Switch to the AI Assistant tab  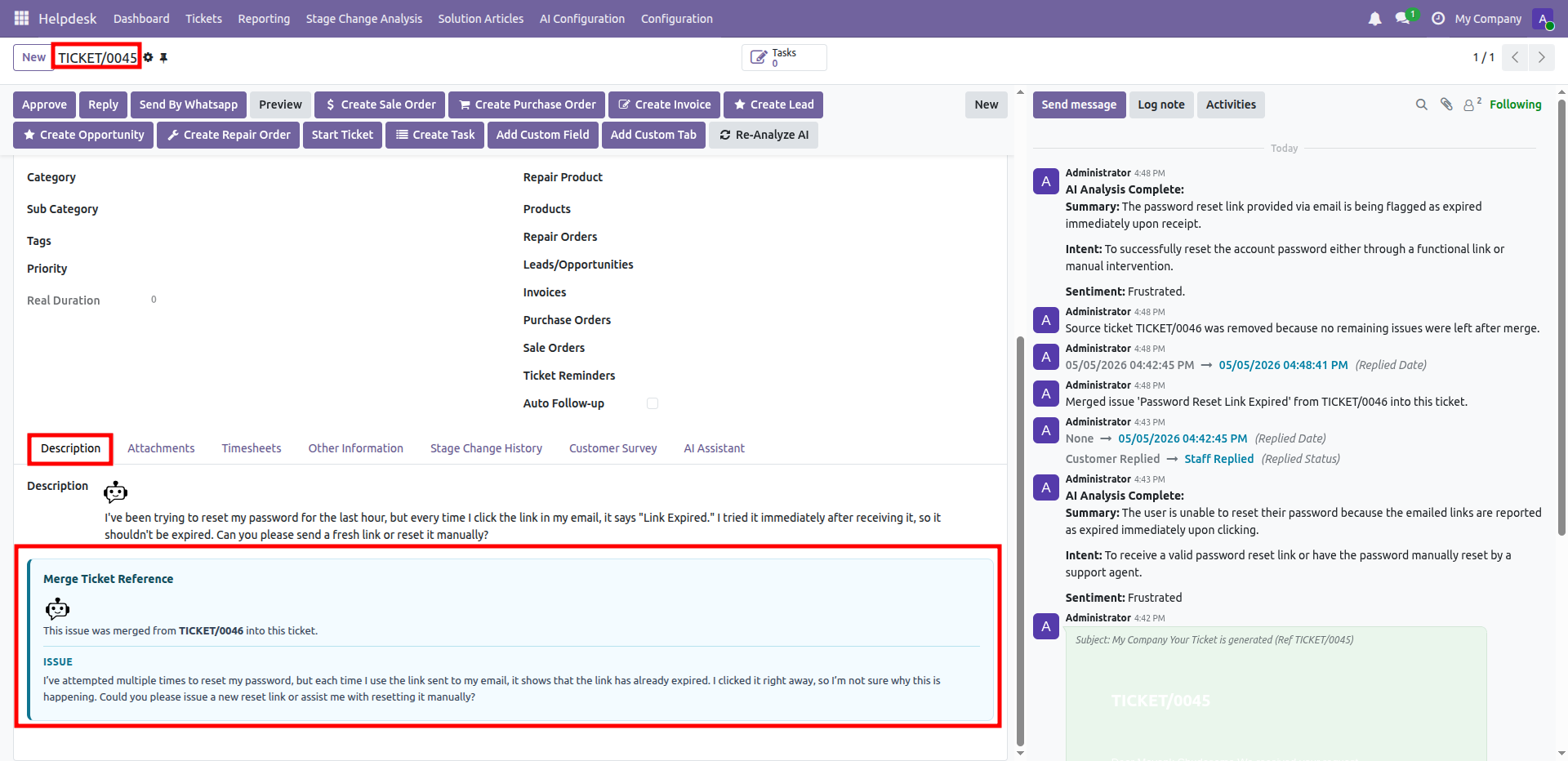click(x=715, y=448)
